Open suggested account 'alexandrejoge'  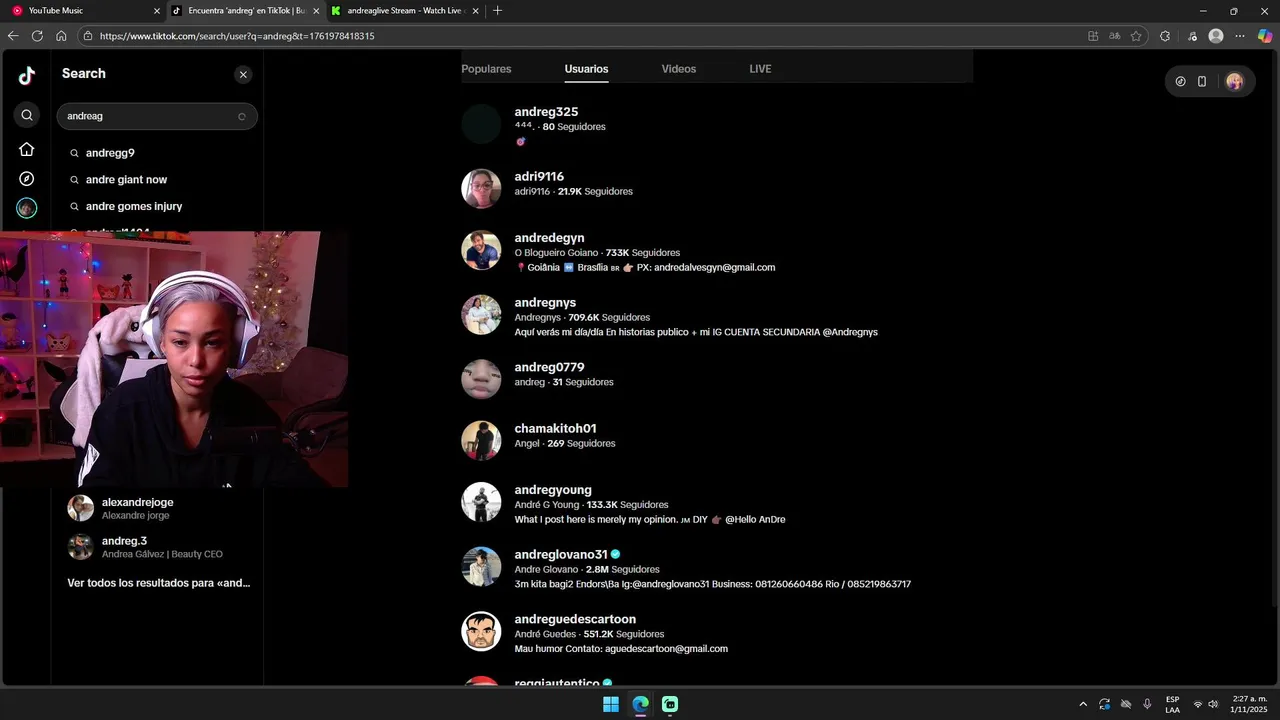158,508
